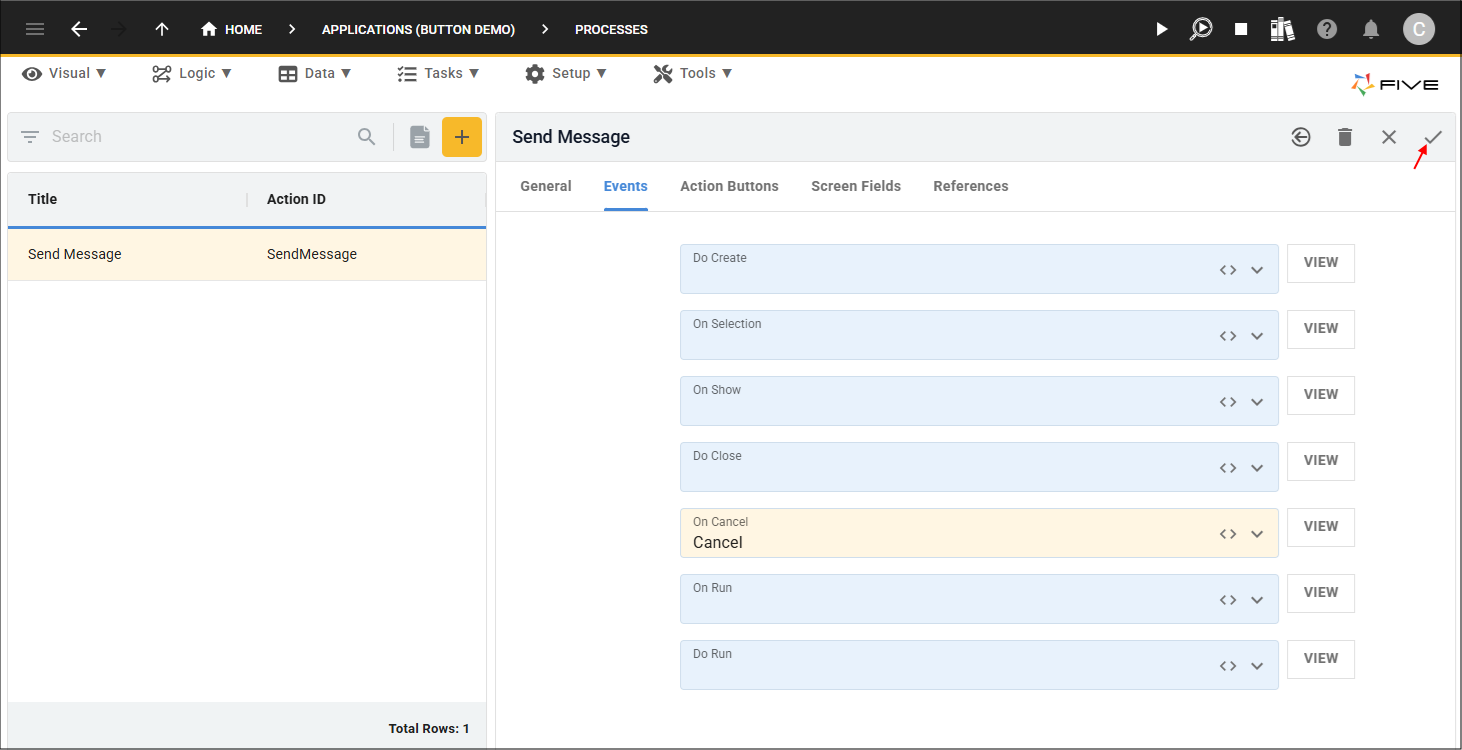This screenshot has width=1462, height=750.
Task: Open code editor for On Selection
Action: click(x=1228, y=336)
